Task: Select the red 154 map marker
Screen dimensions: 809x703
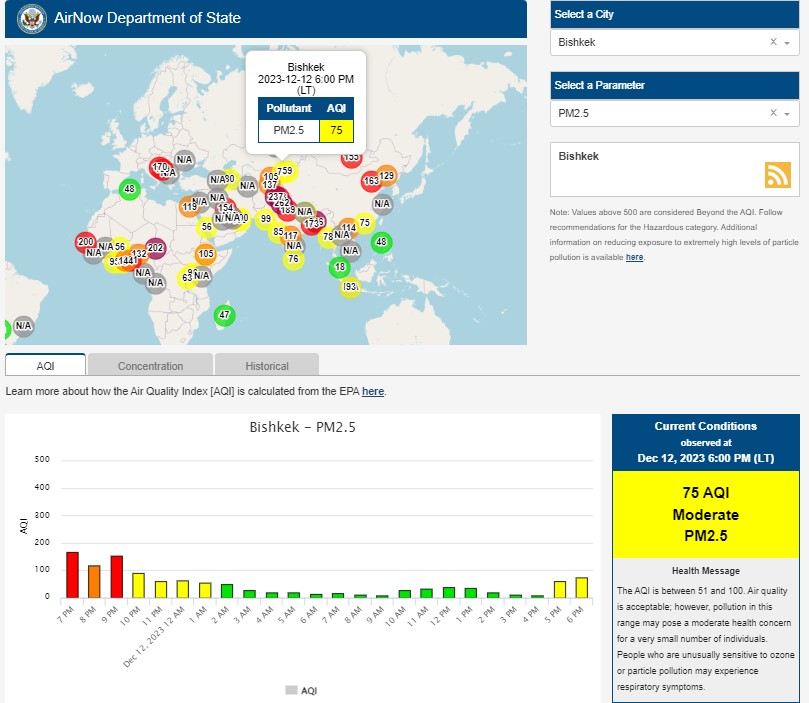Action: (x=226, y=207)
